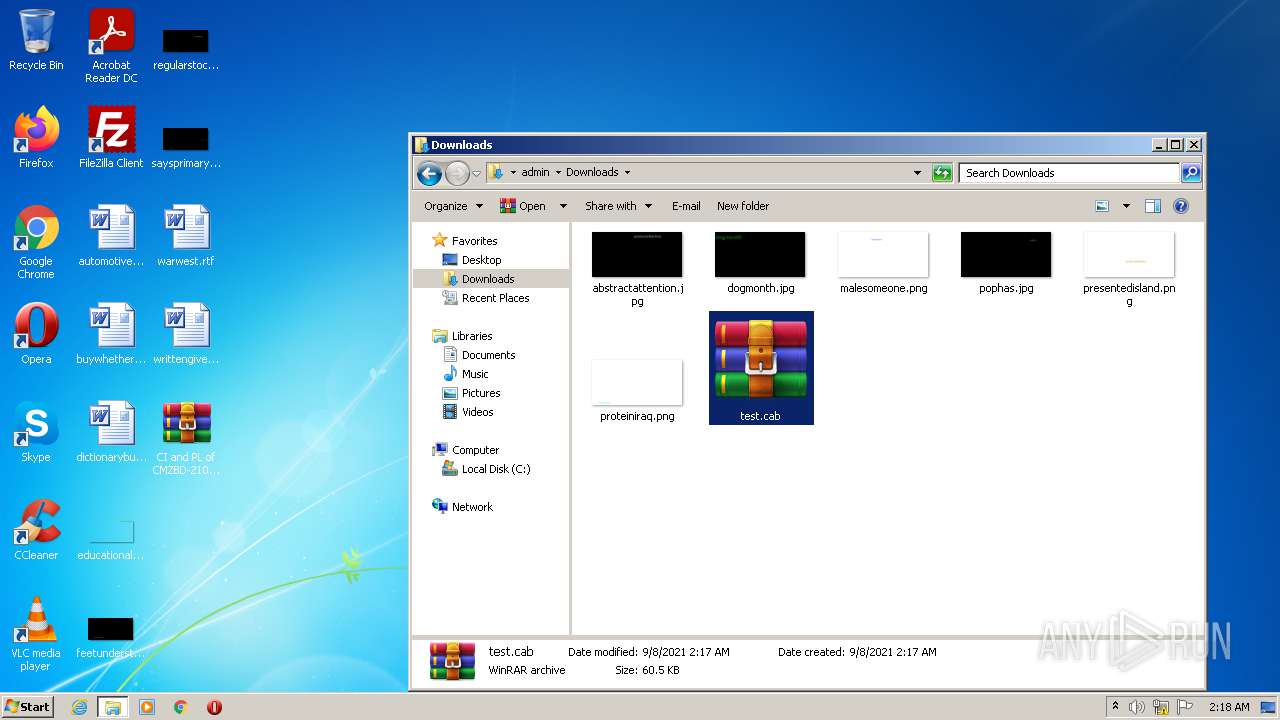Launch Skype from the desktop
Image resolution: width=1280 pixels, height=720 pixels.
coord(36,432)
